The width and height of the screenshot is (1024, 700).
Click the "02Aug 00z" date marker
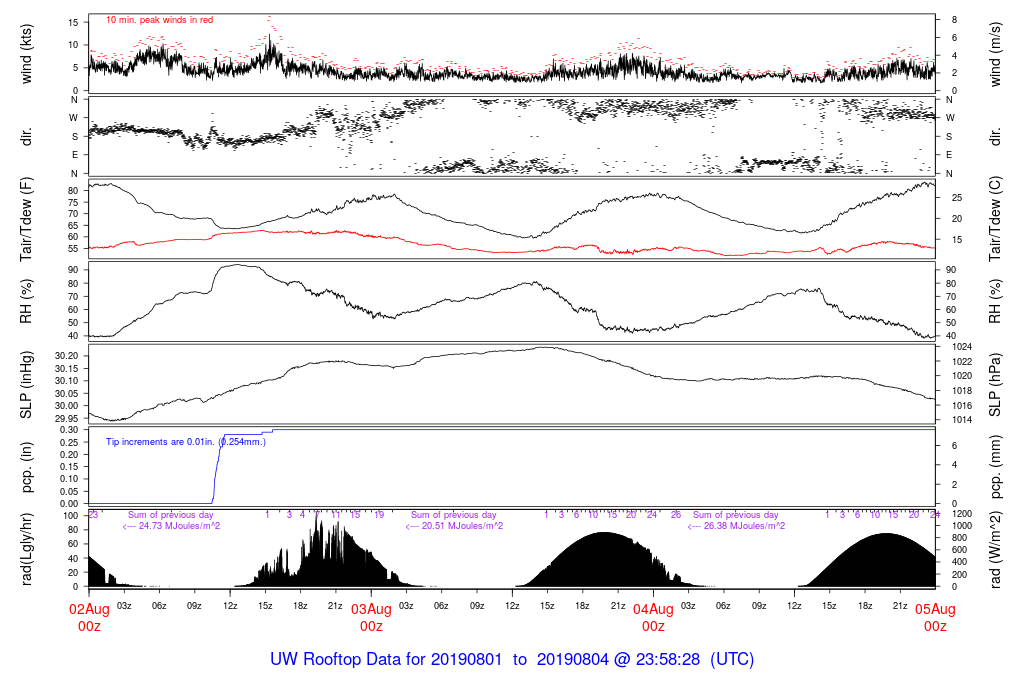point(90,617)
